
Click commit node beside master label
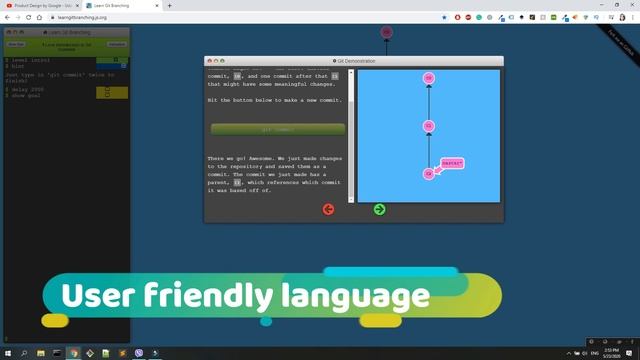[429, 174]
